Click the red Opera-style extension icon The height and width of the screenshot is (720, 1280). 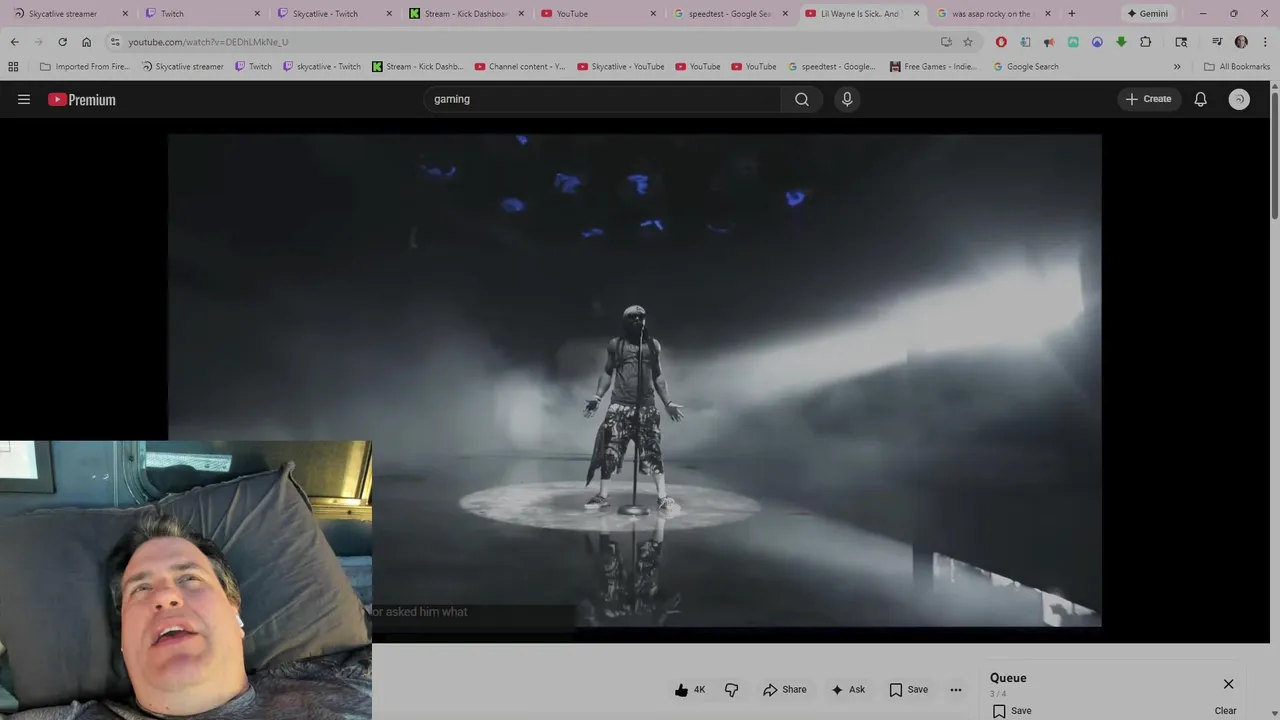[1001, 42]
